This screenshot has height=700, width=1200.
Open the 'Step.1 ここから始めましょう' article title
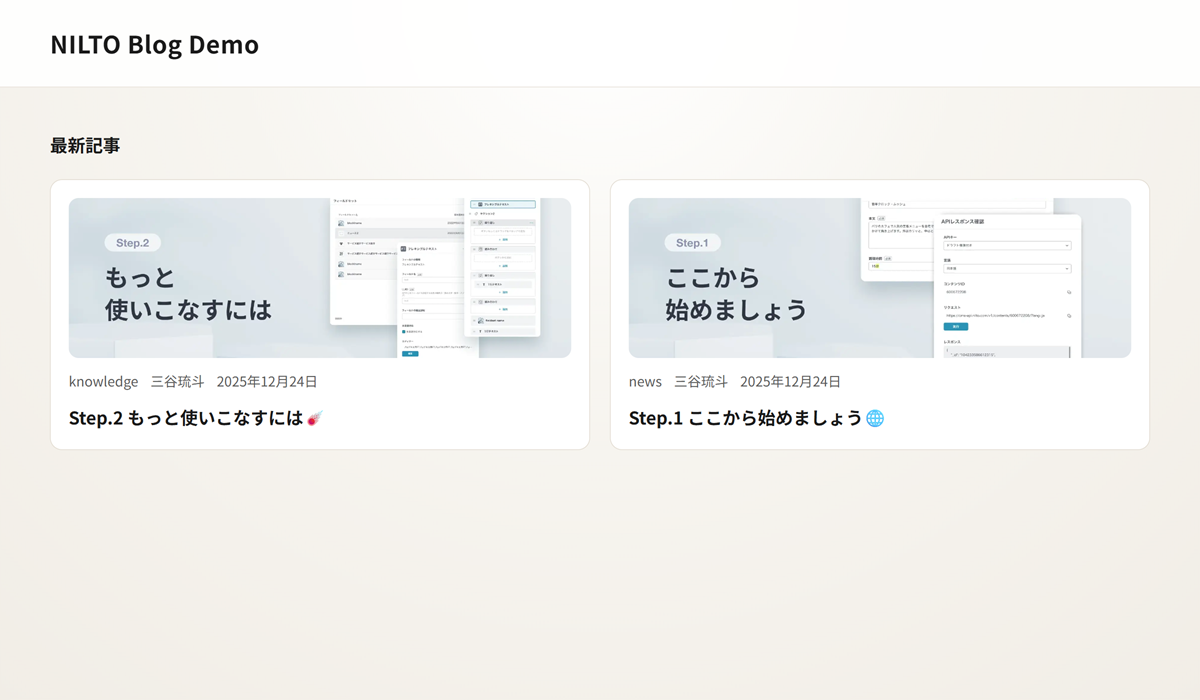point(745,418)
